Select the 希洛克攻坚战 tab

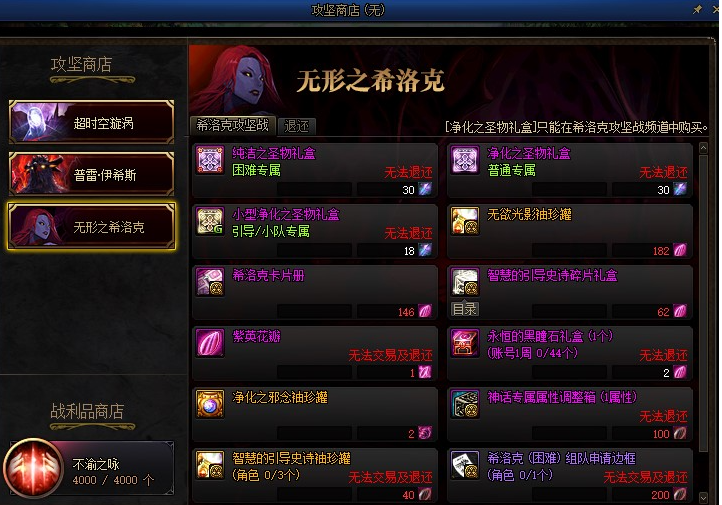(x=233, y=125)
